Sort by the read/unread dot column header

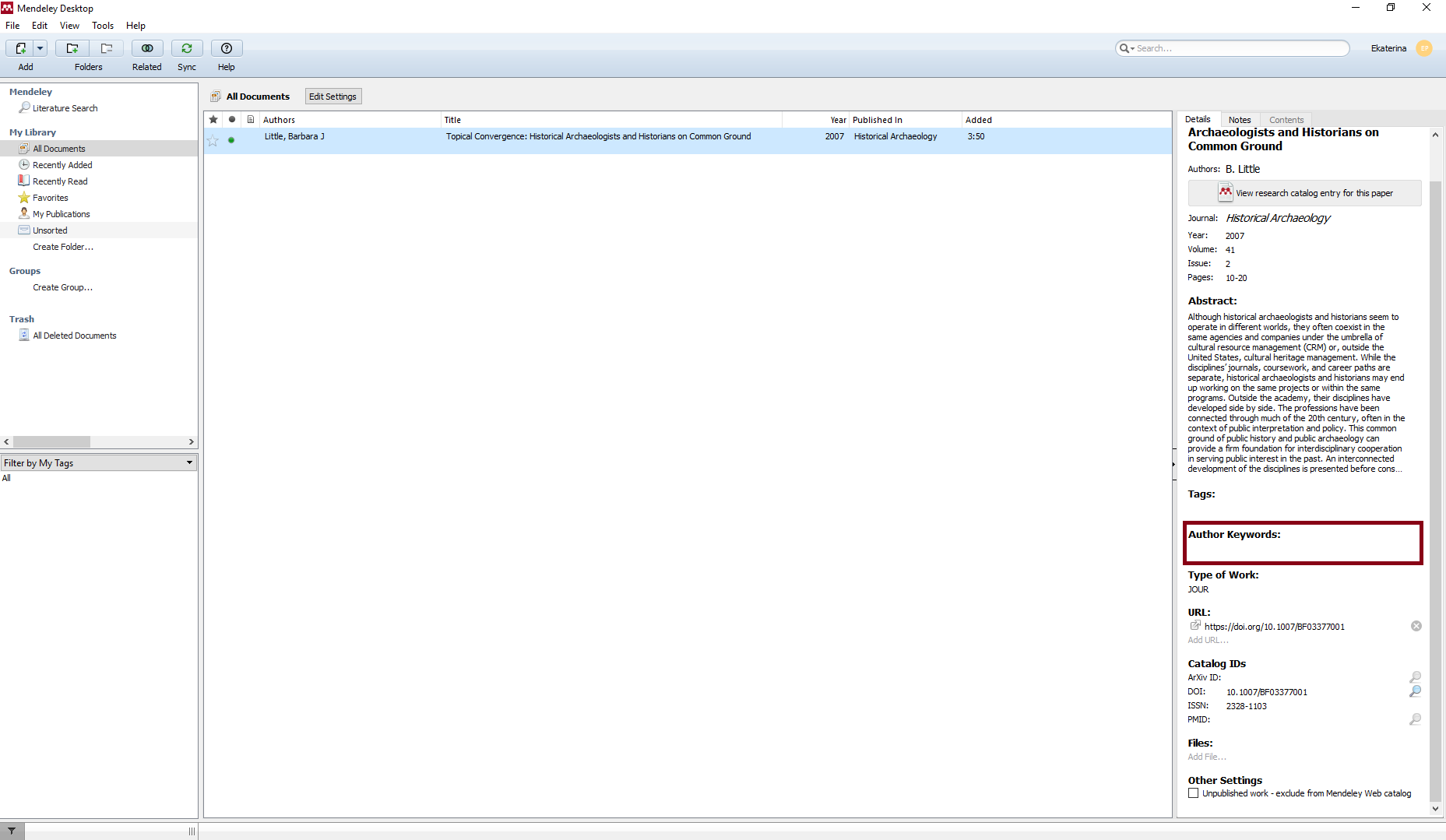pyautogui.click(x=232, y=120)
